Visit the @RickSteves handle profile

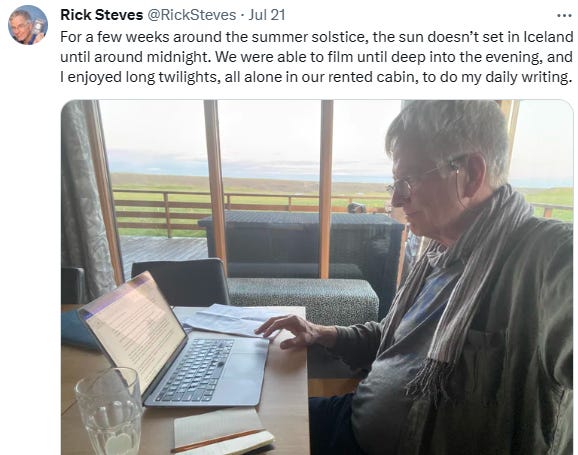192,15
